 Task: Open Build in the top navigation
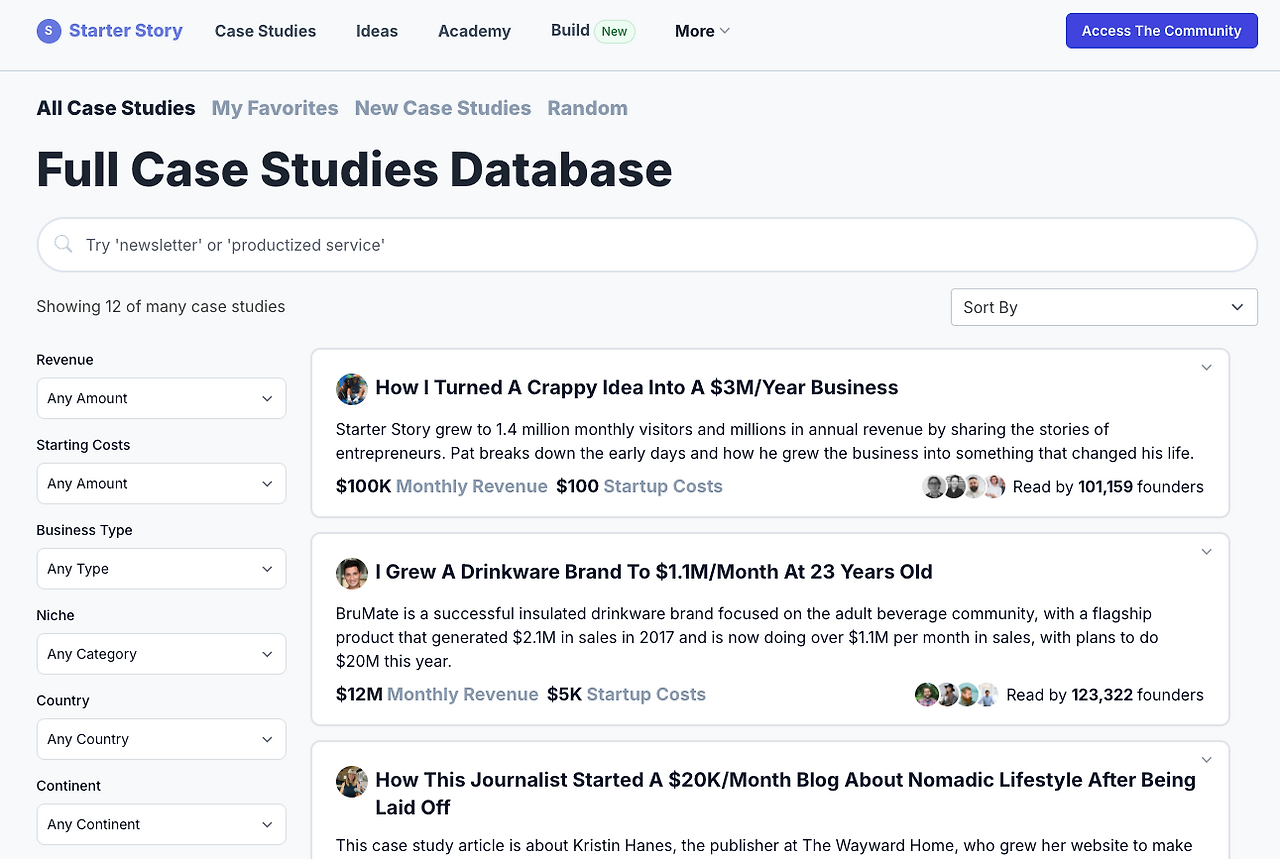pyautogui.click(x=570, y=30)
